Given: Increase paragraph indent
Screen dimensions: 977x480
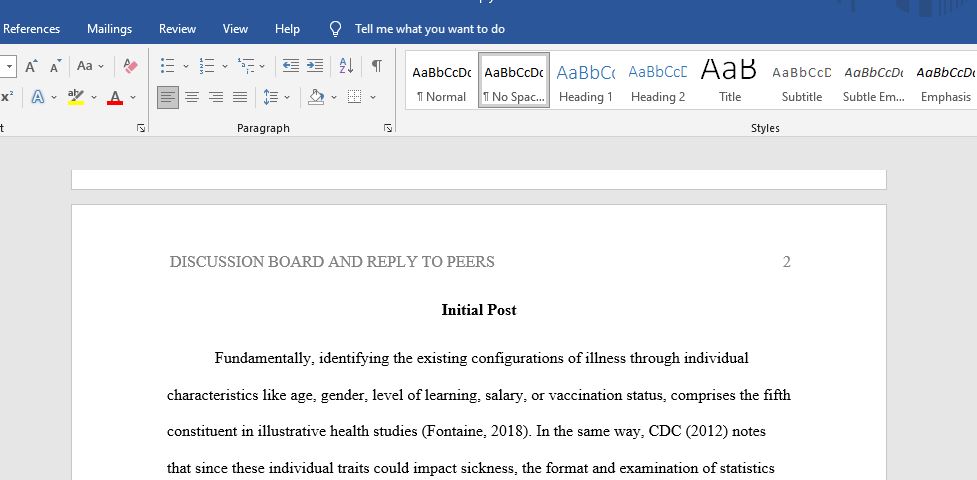Looking at the screenshot, I should point(315,65).
